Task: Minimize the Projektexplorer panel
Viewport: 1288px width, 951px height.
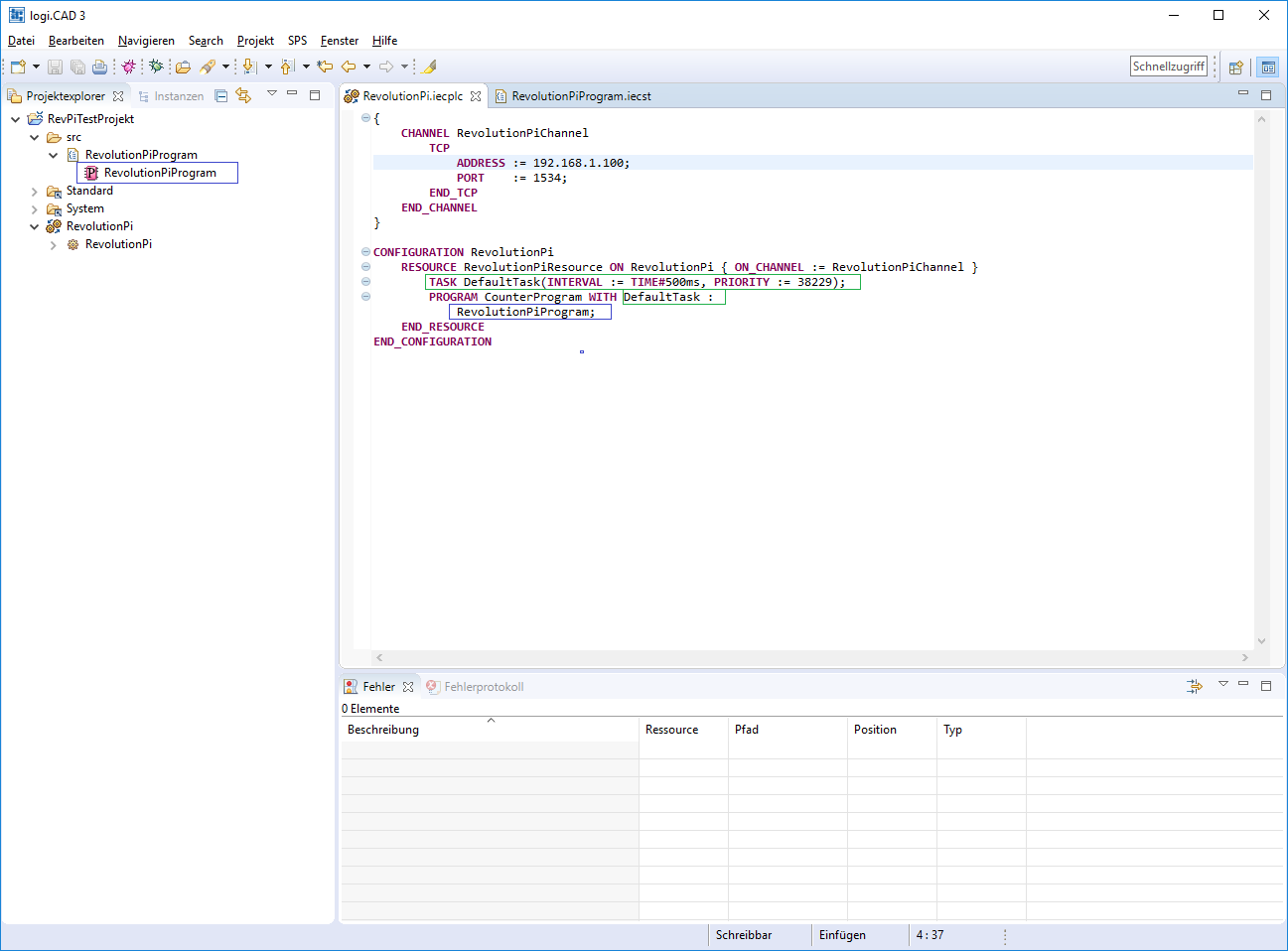Action: (292, 93)
